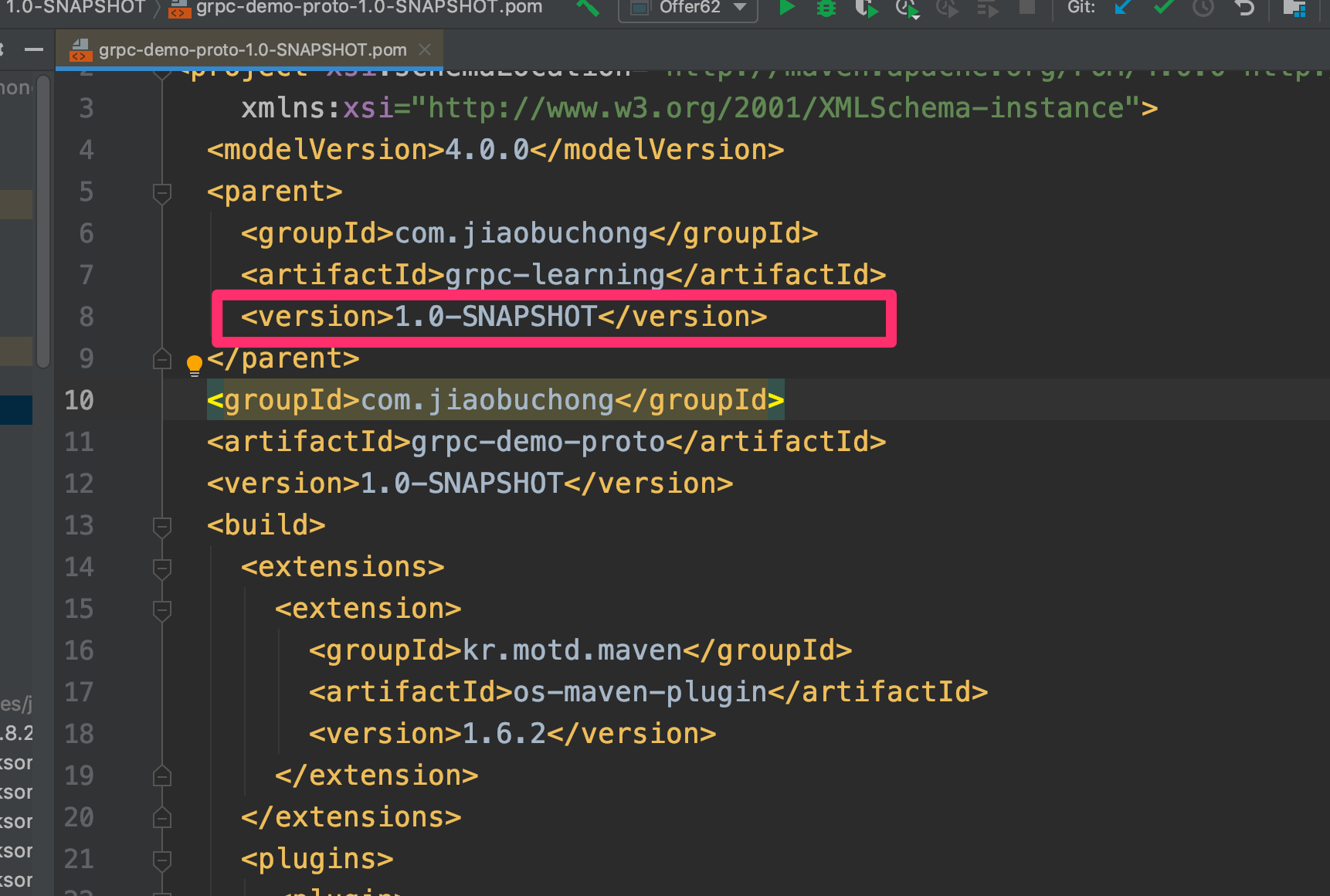Click the green Build hammer icon
Viewport: 1330px width, 896px height.
588,8
